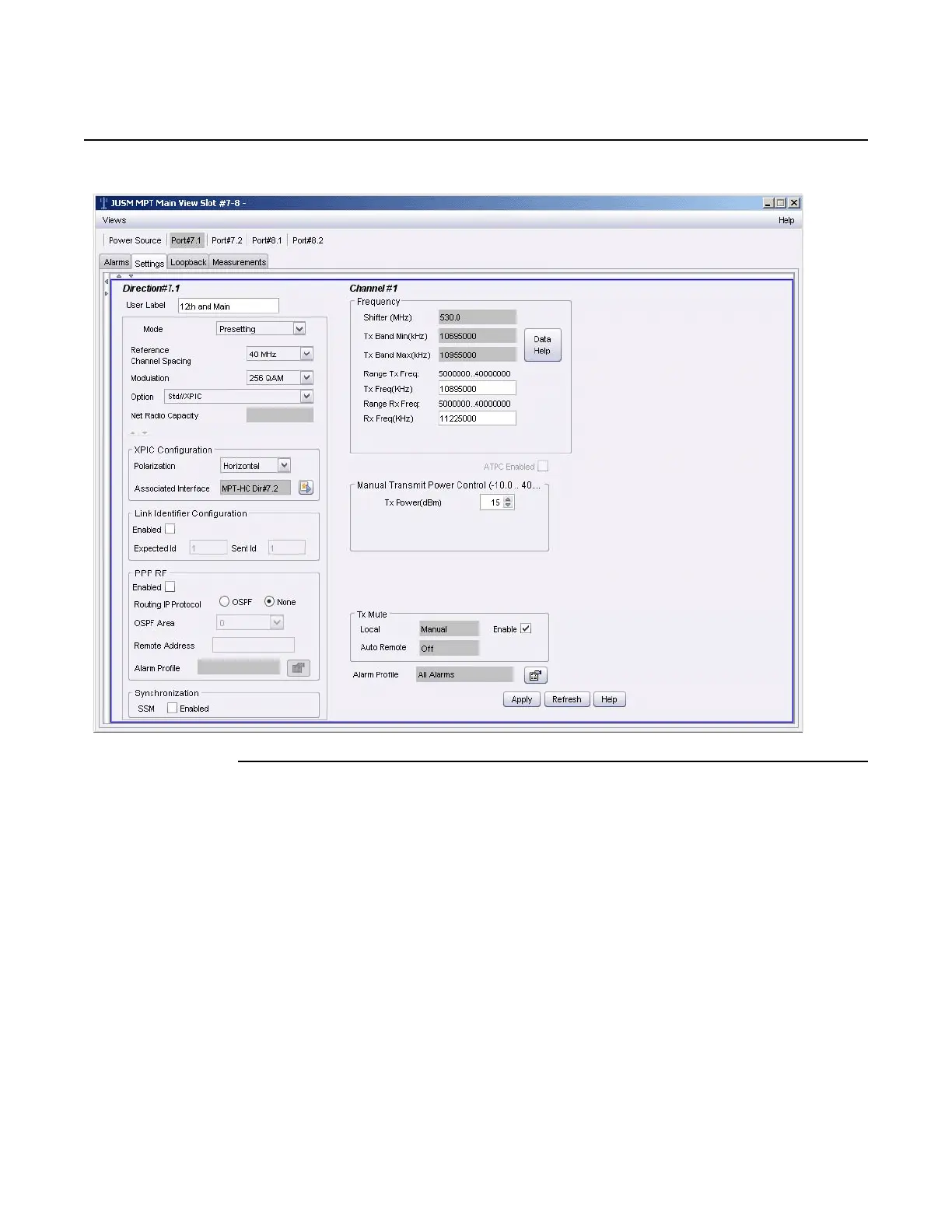Click the Tx Band Max 10955000 value
The height and width of the screenshot is (1232, 952).
[x=477, y=354]
